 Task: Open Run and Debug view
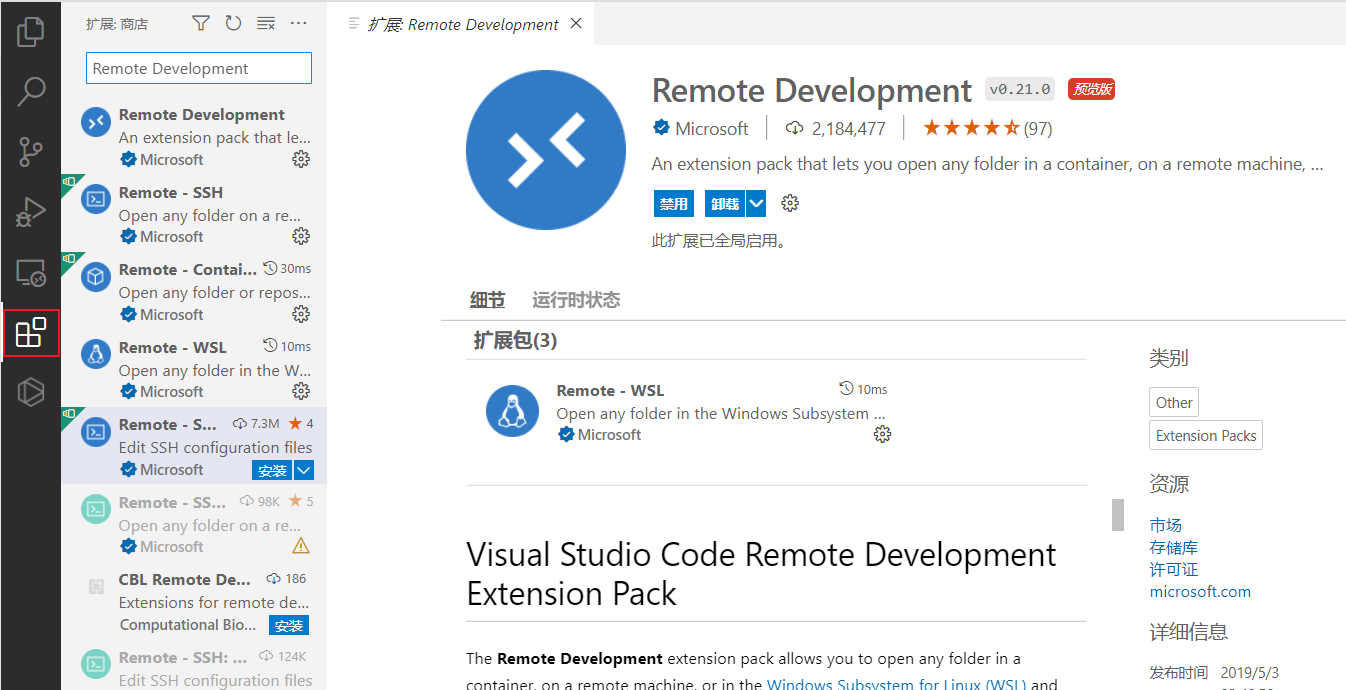click(x=31, y=212)
